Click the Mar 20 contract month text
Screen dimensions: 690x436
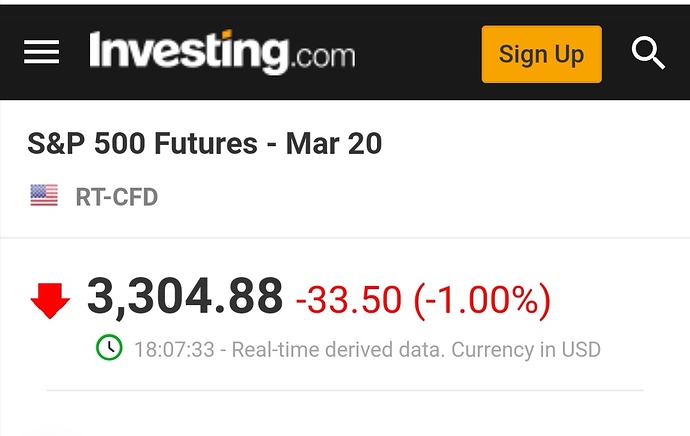pos(334,143)
